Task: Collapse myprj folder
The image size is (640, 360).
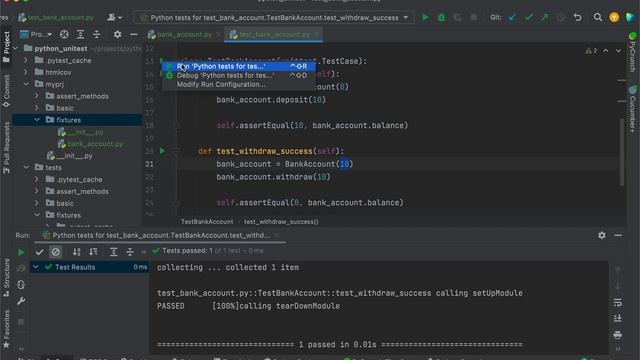Action: click(x=26, y=84)
